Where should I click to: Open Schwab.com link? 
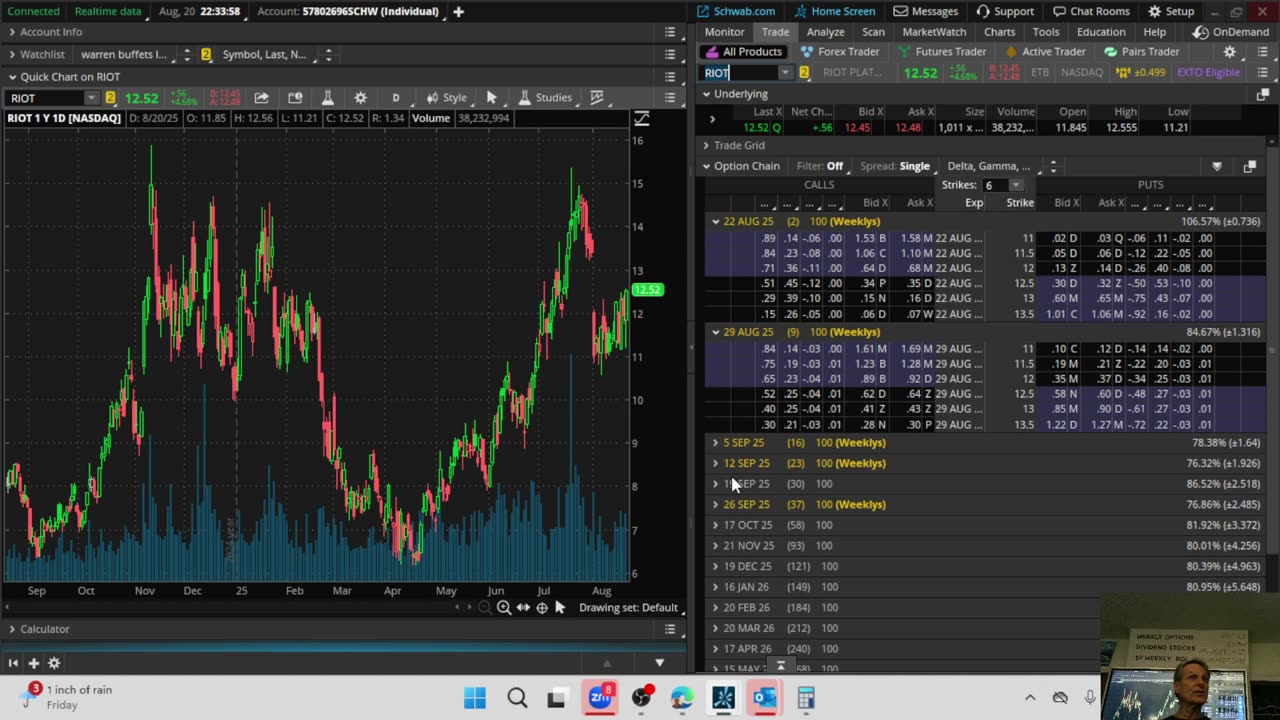pos(735,11)
